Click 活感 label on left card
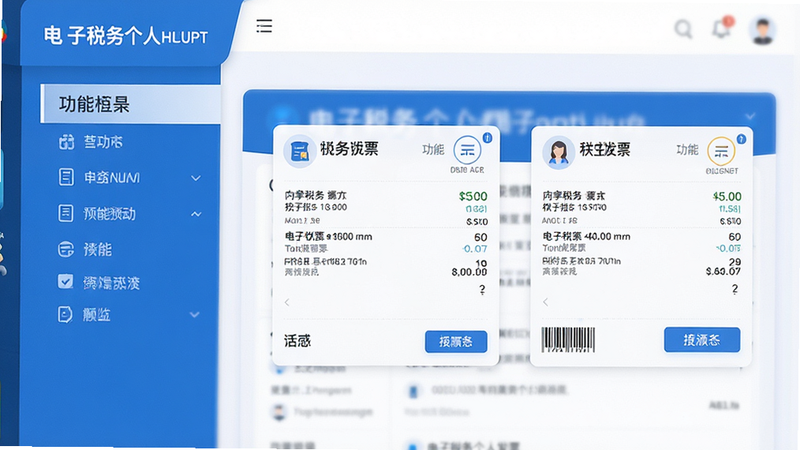 click(x=297, y=341)
